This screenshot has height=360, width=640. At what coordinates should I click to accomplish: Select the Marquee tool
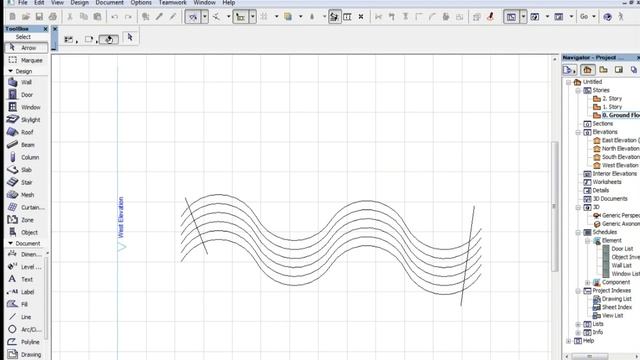point(26,60)
